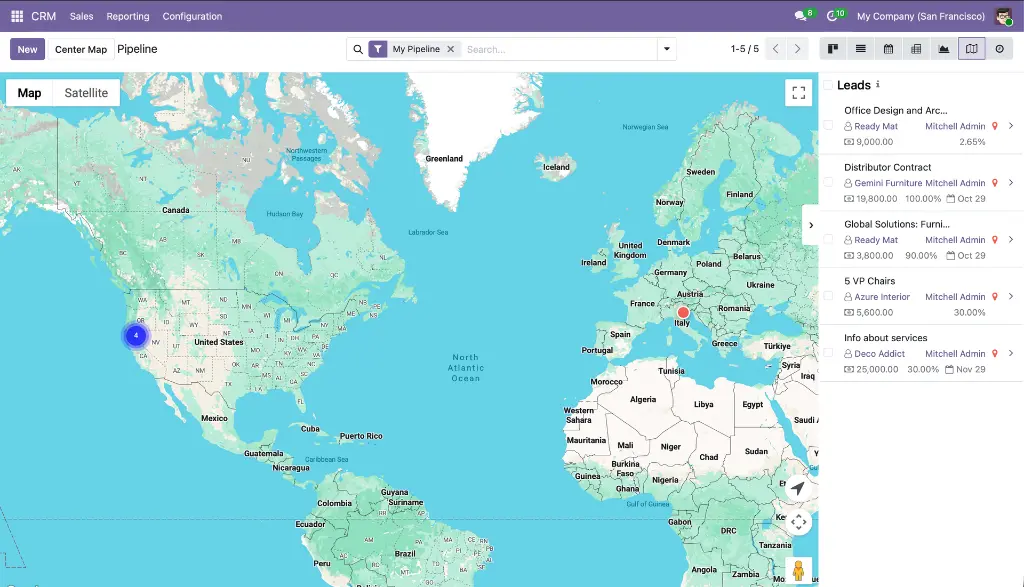
Task: Focus the Search input field
Action: (x=560, y=49)
